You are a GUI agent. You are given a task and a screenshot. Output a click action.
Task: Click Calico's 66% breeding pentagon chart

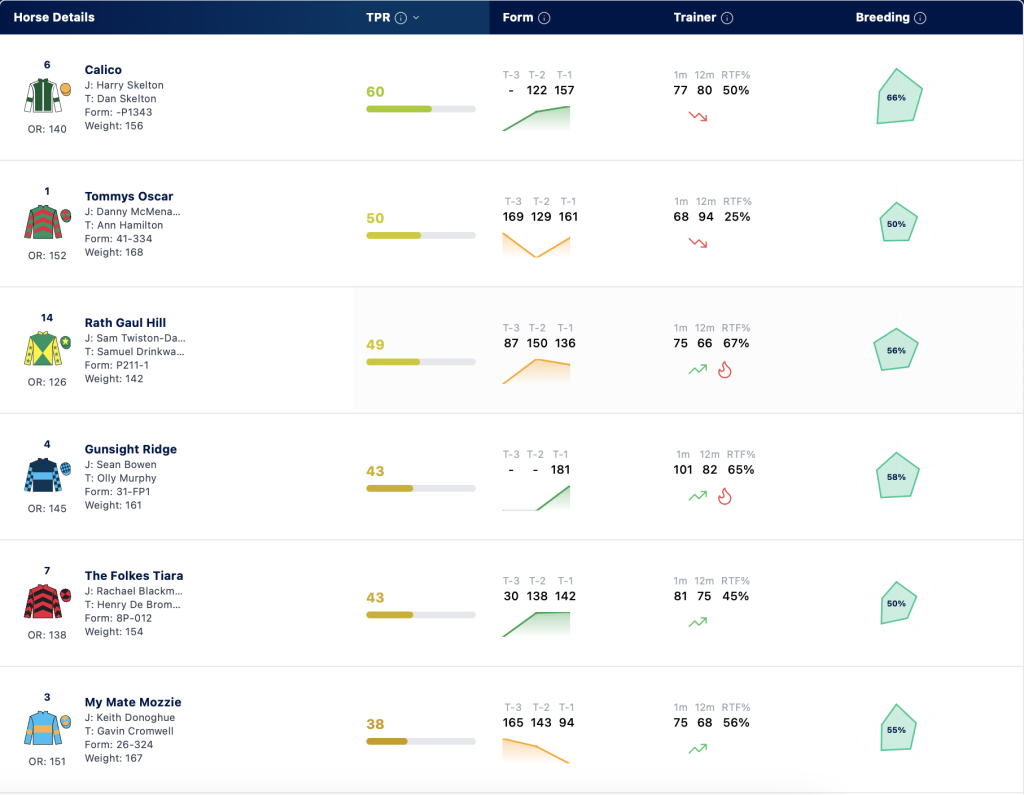[899, 97]
